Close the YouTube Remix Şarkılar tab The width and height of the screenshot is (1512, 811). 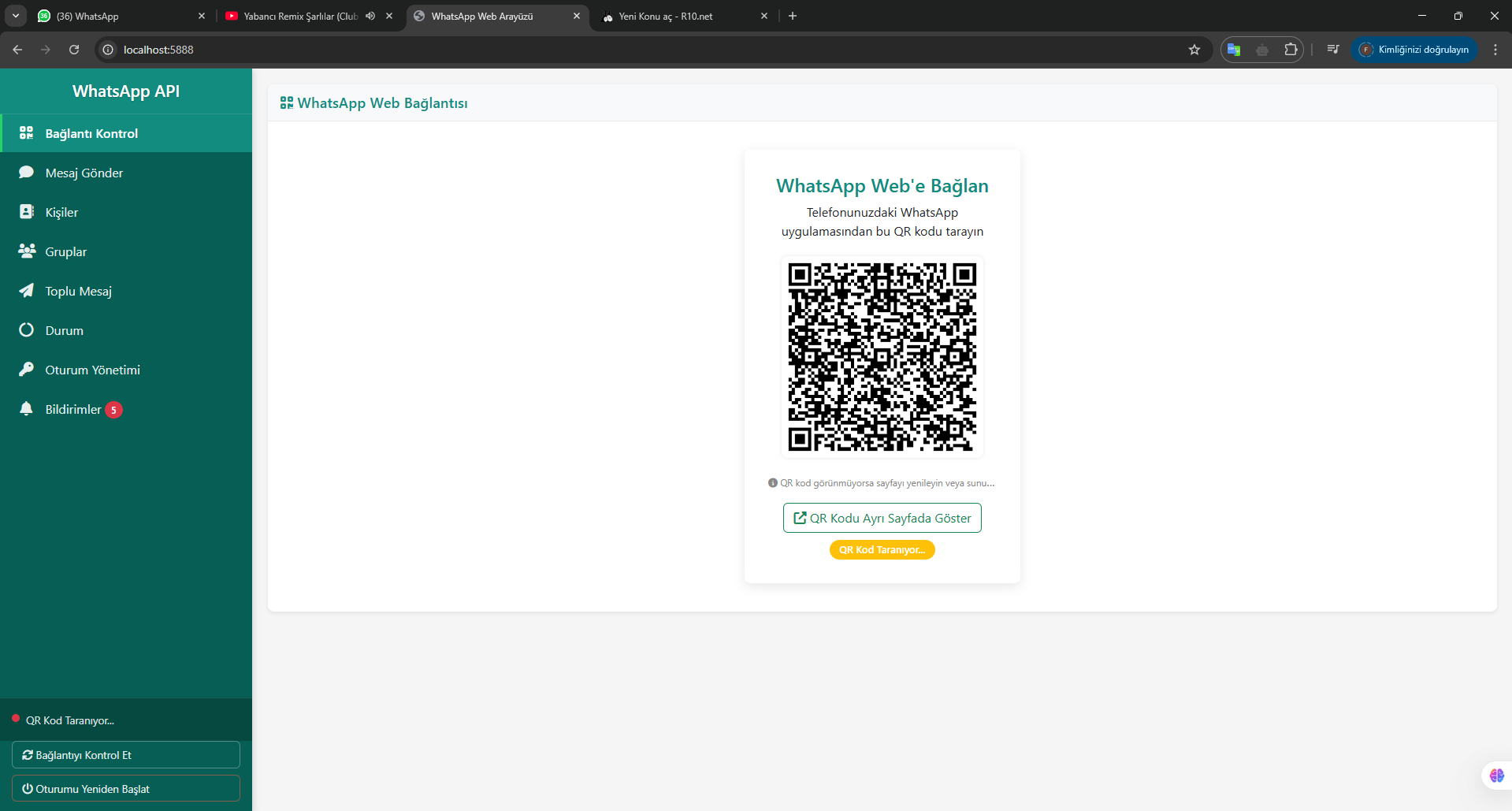pos(389,16)
